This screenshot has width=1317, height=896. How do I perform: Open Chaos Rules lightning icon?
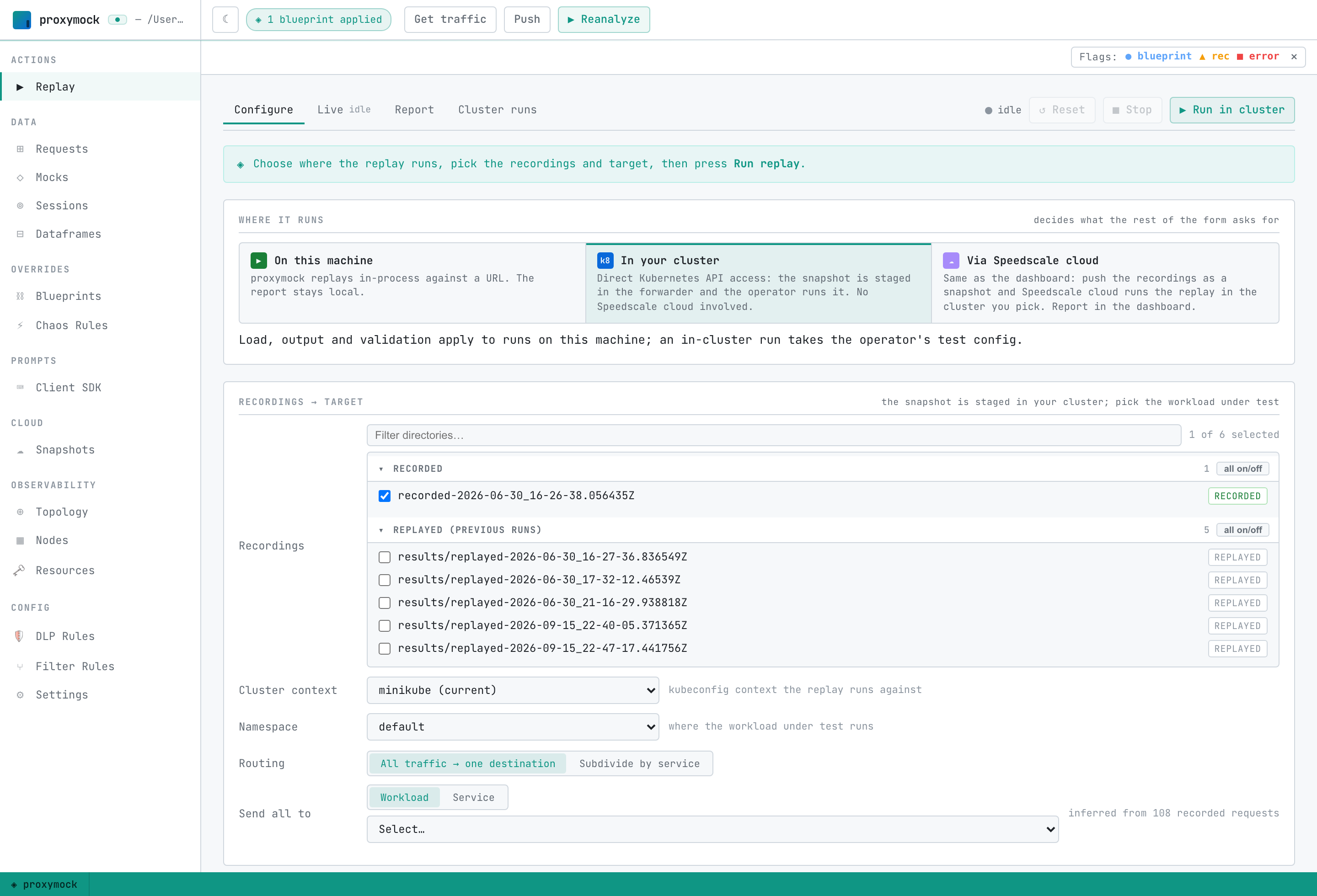pos(21,325)
